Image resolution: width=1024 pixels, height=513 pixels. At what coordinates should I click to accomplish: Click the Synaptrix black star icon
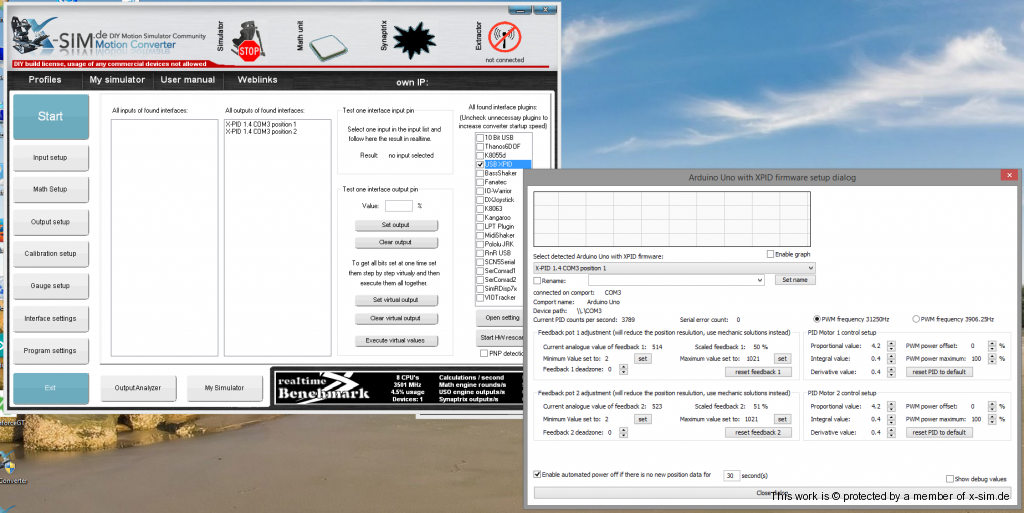tap(413, 41)
